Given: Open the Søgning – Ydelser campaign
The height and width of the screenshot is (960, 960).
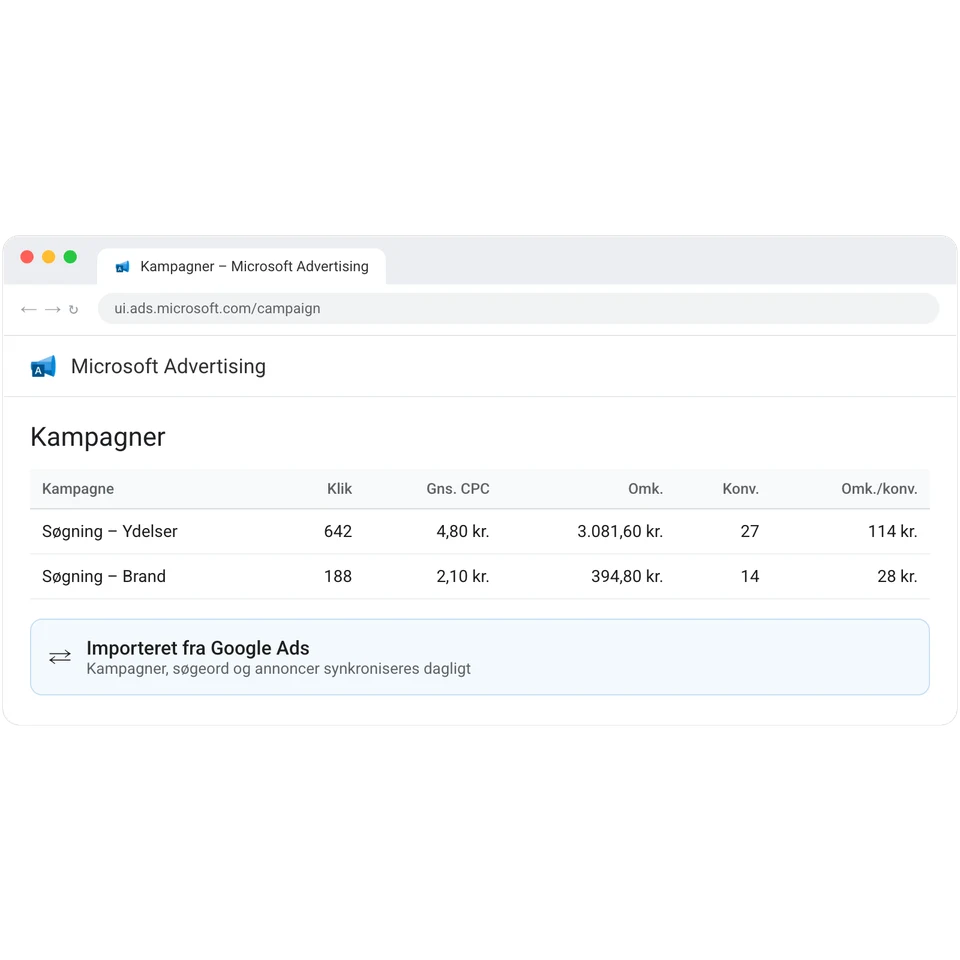Looking at the screenshot, I should [110, 531].
